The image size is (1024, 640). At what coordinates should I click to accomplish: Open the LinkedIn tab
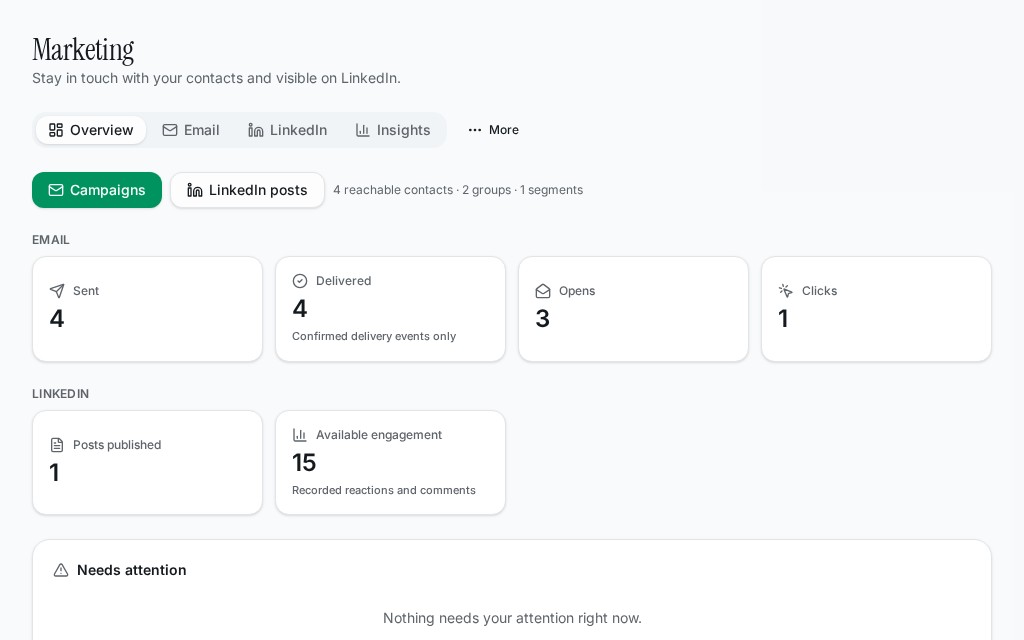point(287,130)
